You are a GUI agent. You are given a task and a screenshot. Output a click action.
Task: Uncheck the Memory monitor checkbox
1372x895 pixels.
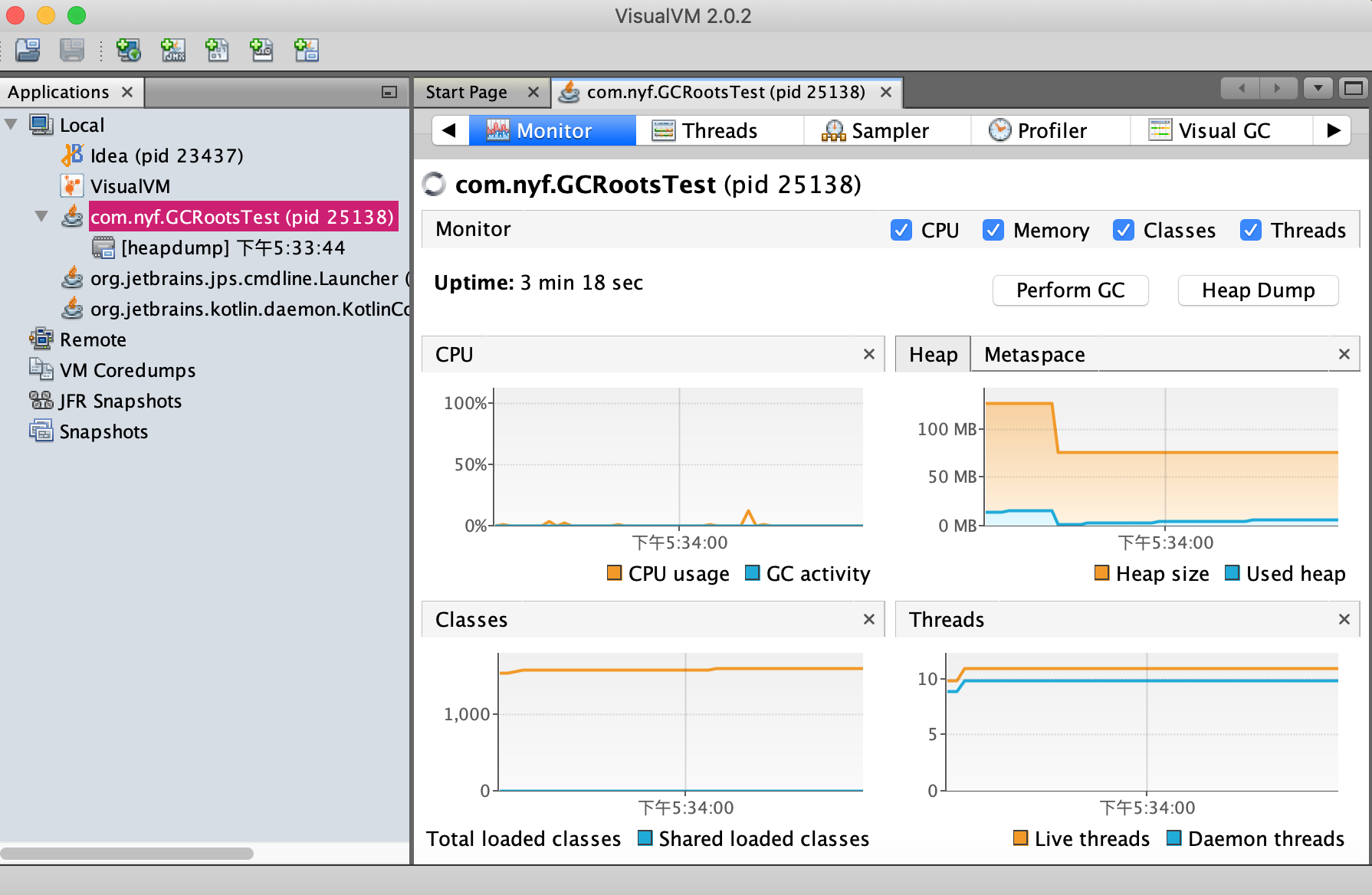(993, 230)
